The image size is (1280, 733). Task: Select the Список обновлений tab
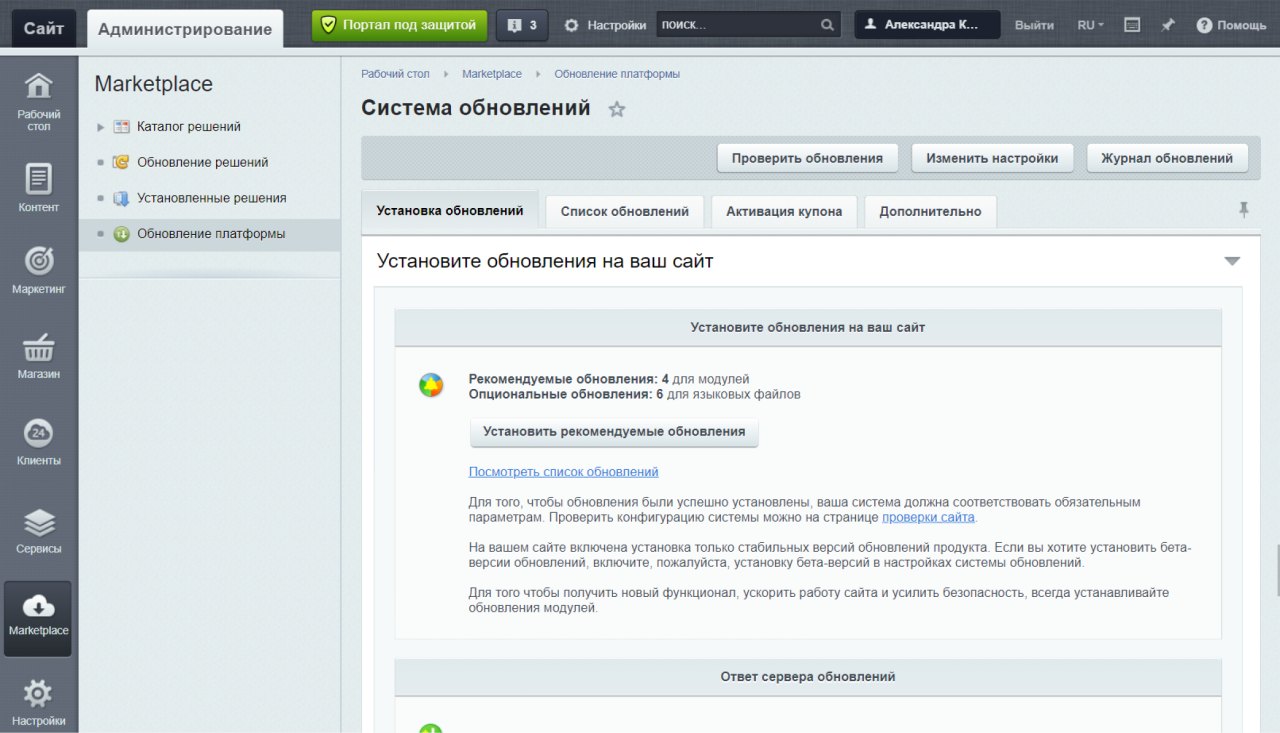tap(625, 212)
